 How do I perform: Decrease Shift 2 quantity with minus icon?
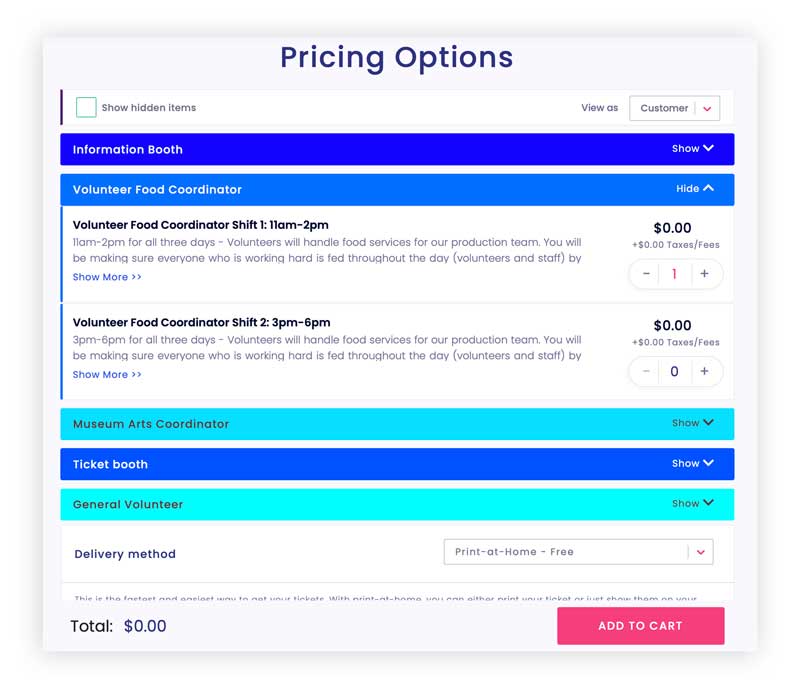coord(646,371)
